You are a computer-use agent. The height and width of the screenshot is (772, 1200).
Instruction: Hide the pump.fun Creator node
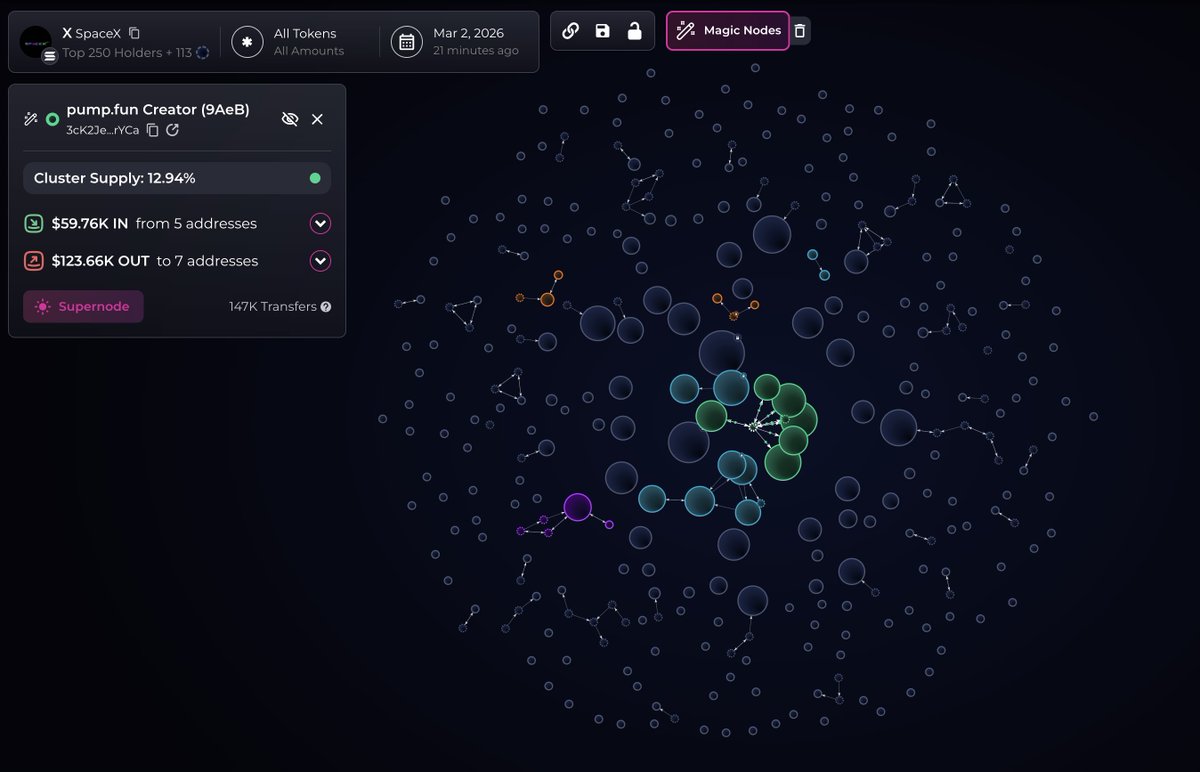tap(290, 119)
